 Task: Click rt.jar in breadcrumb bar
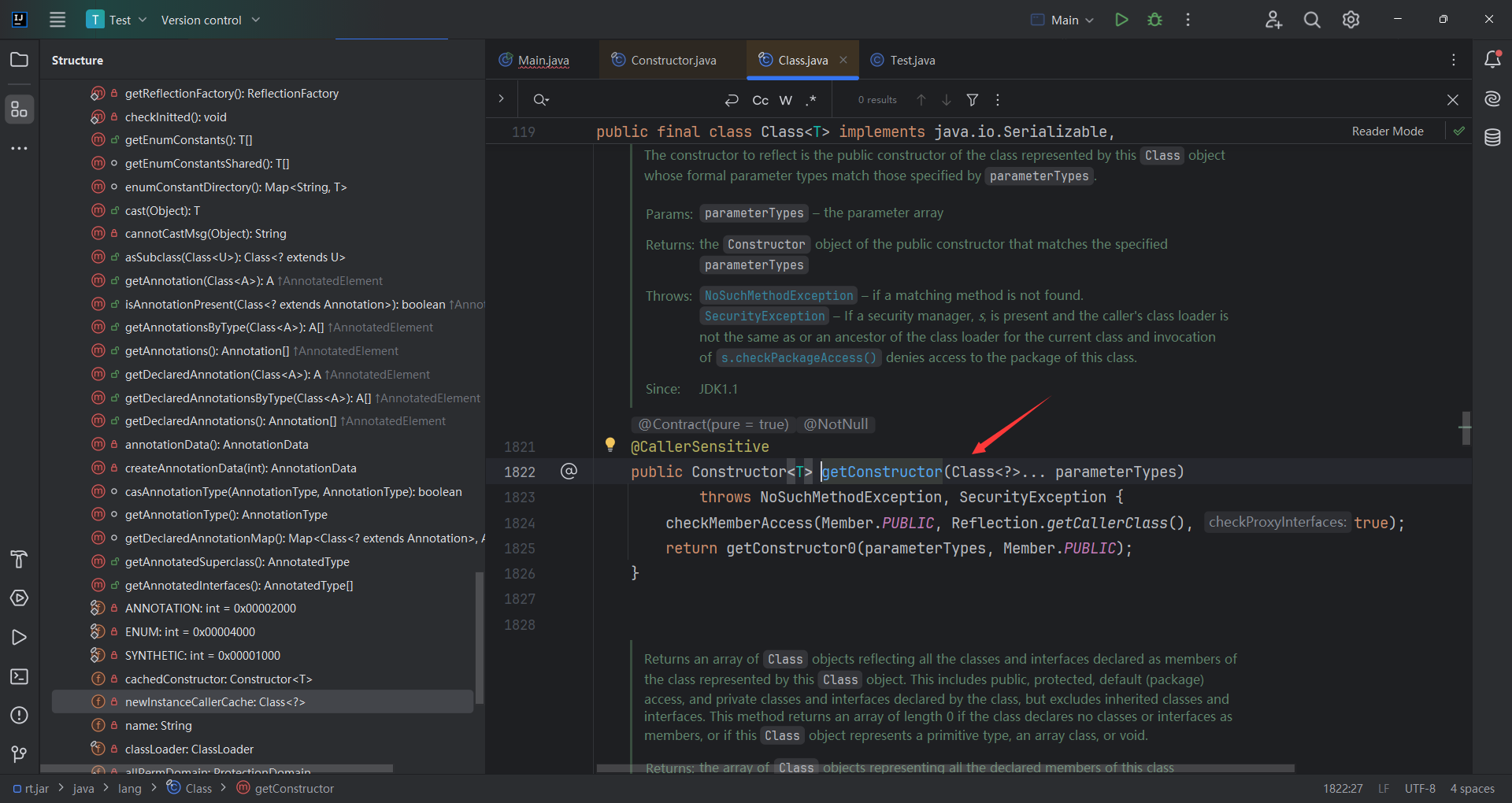tap(31, 788)
